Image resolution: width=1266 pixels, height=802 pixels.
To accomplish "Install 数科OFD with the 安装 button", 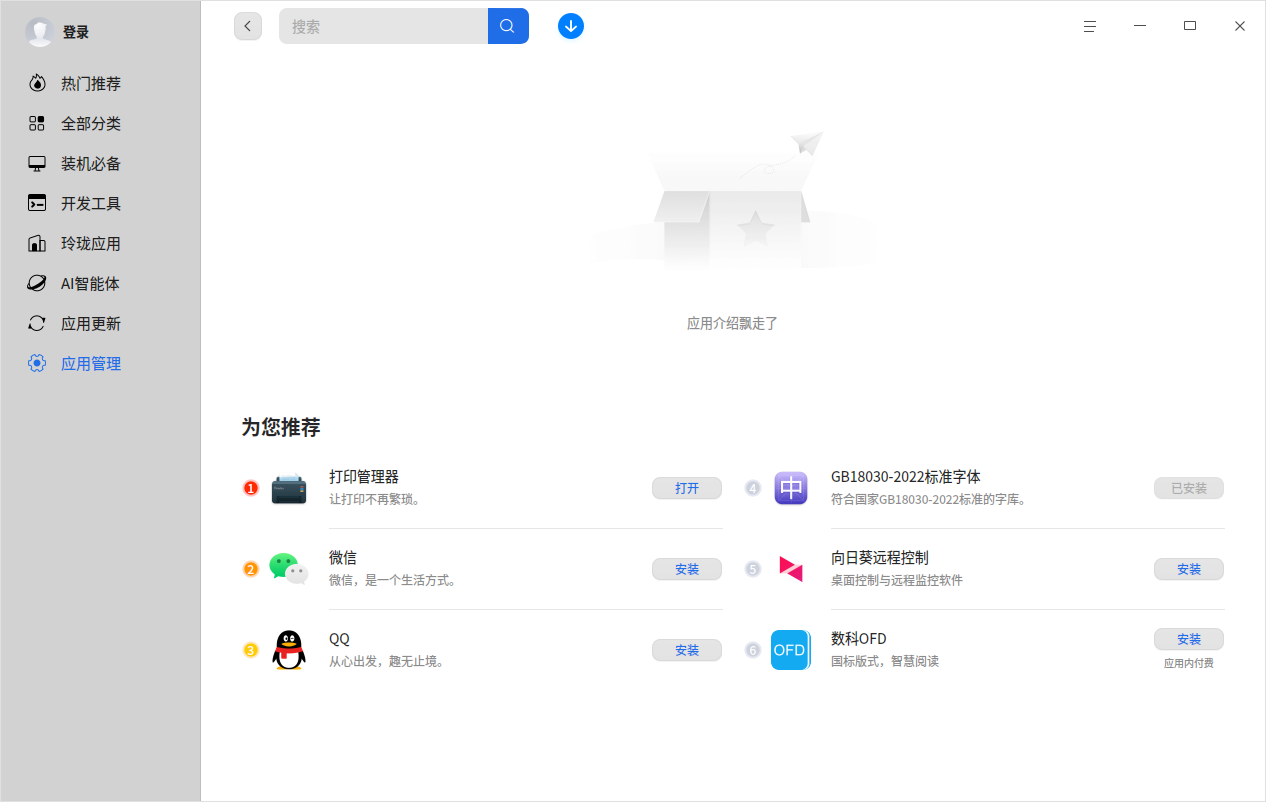I will pos(1189,639).
